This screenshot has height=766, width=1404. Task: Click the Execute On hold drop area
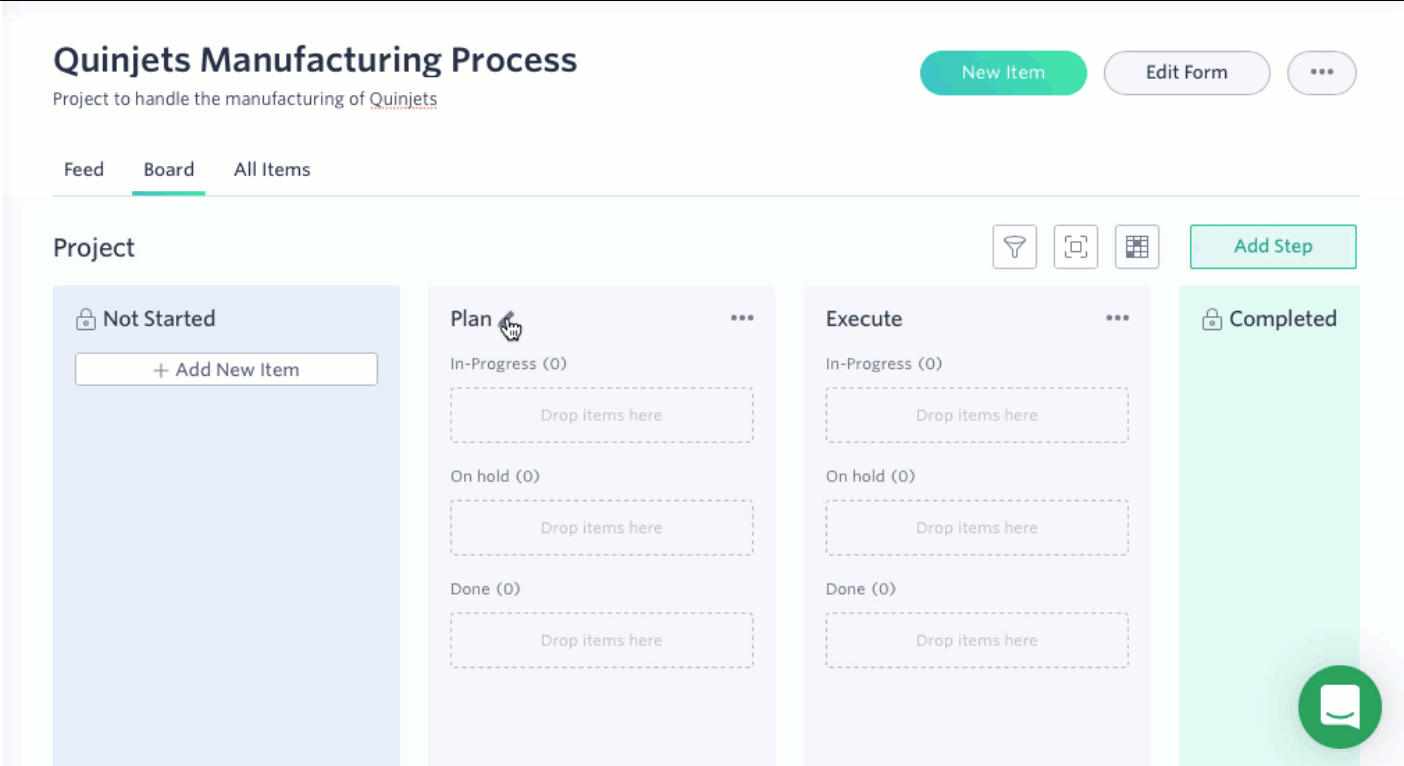point(977,528)
